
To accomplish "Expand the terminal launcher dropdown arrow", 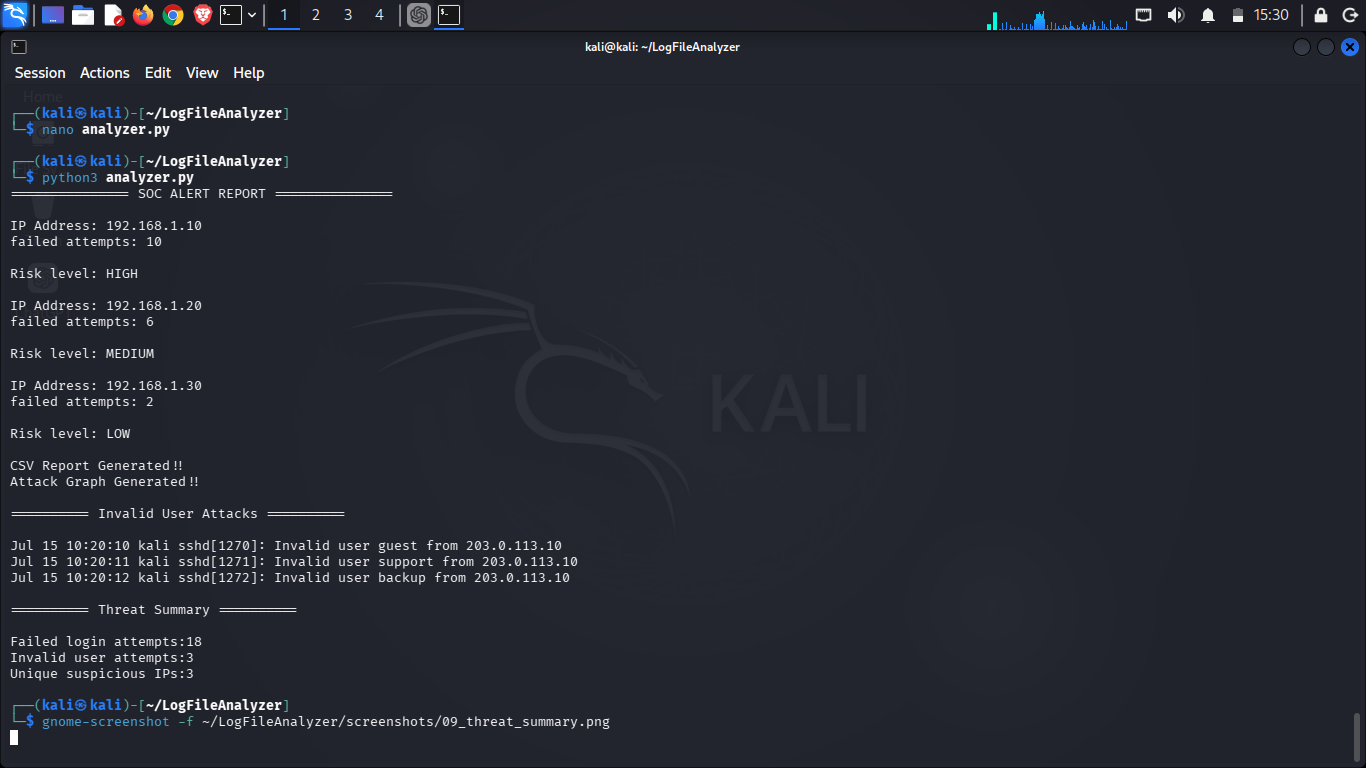I will click(252, 15).
